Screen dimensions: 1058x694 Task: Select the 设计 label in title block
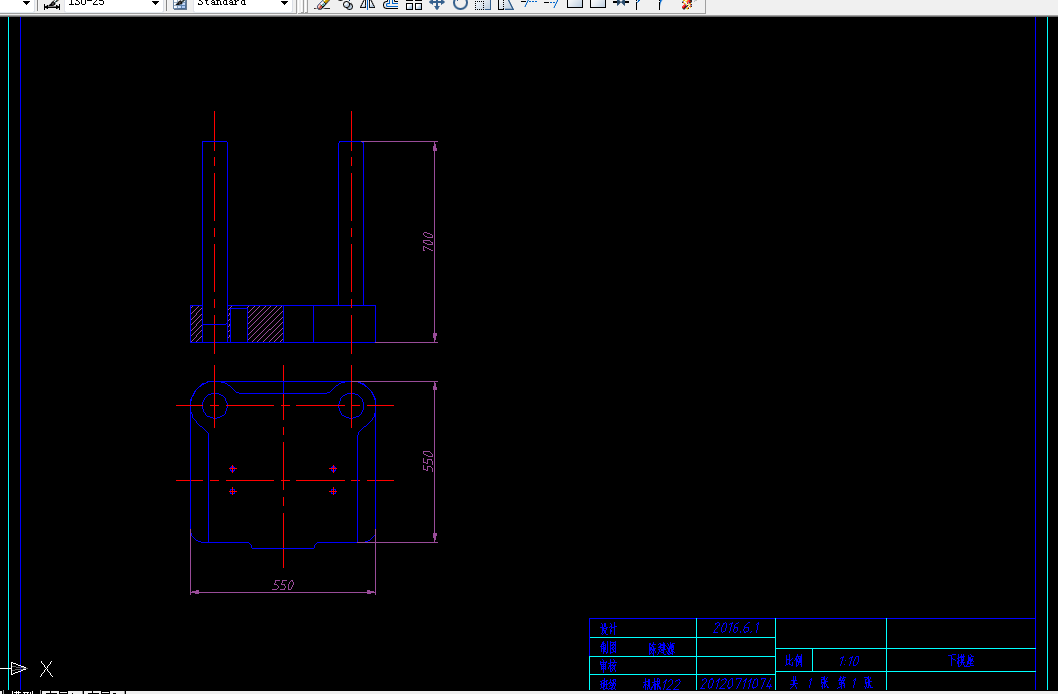click(x=608, y=629)
